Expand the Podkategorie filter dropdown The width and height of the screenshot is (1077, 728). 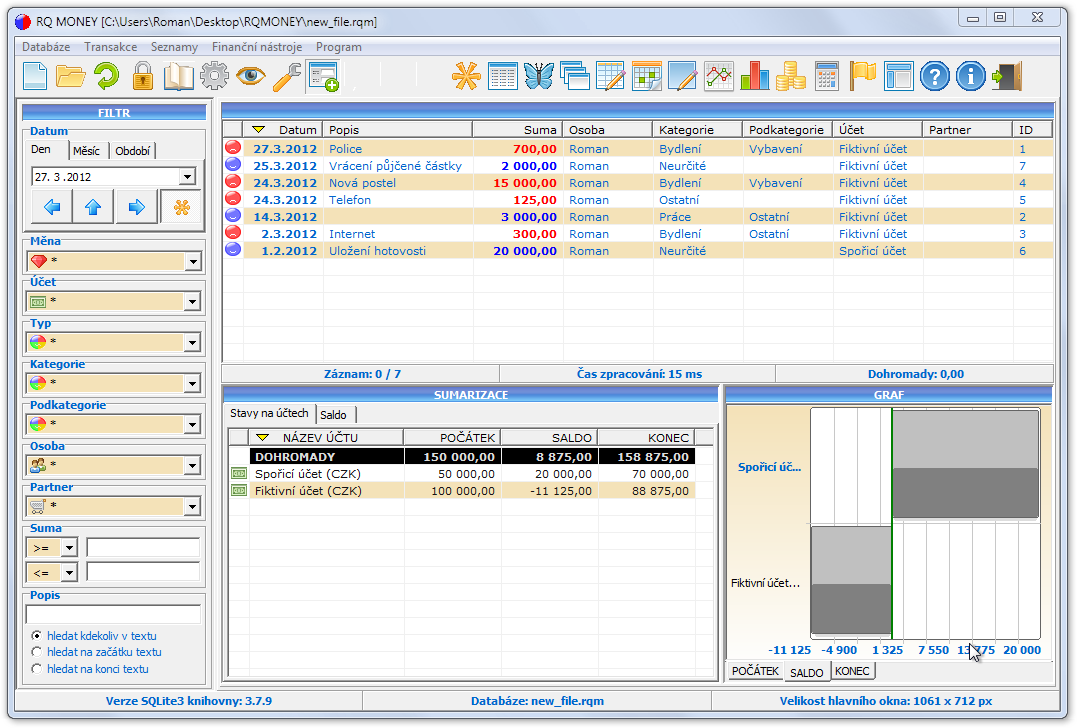(x=193, y=424)
